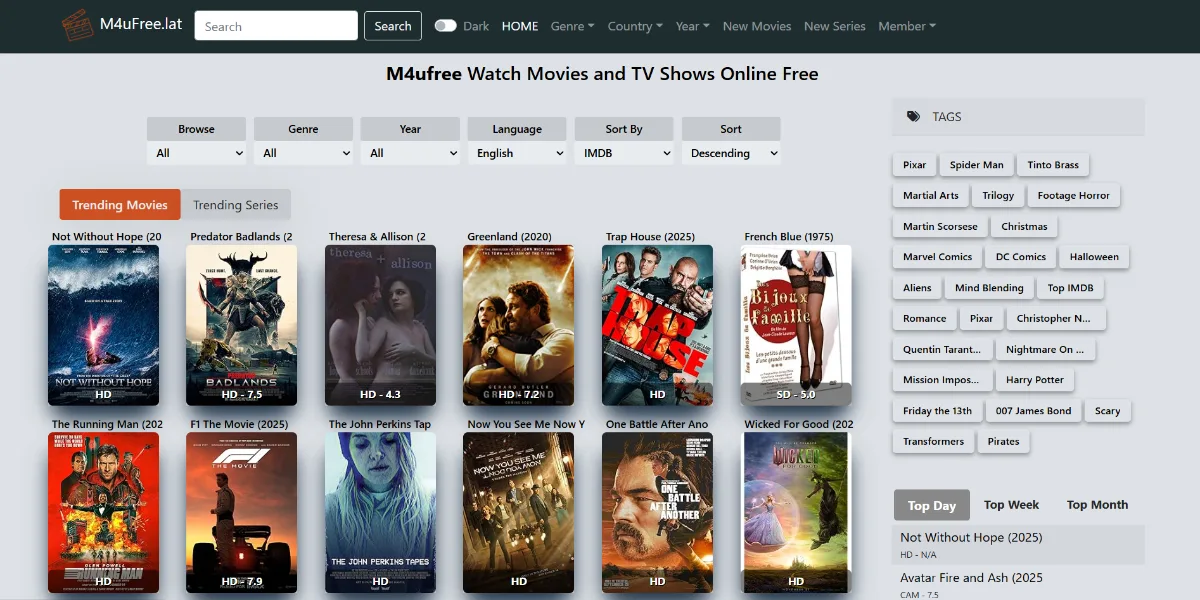Click the M4uFree clapperboard logo icon

click(77, 24)
